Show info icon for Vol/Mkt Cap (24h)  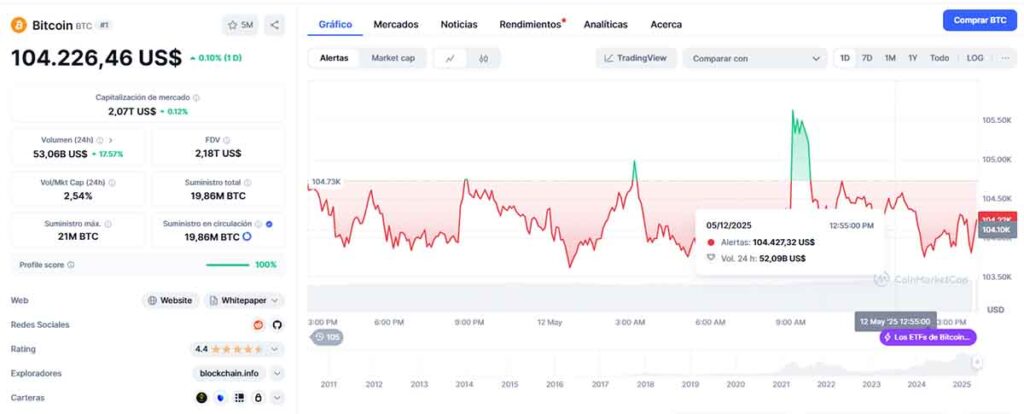(112, 183)
